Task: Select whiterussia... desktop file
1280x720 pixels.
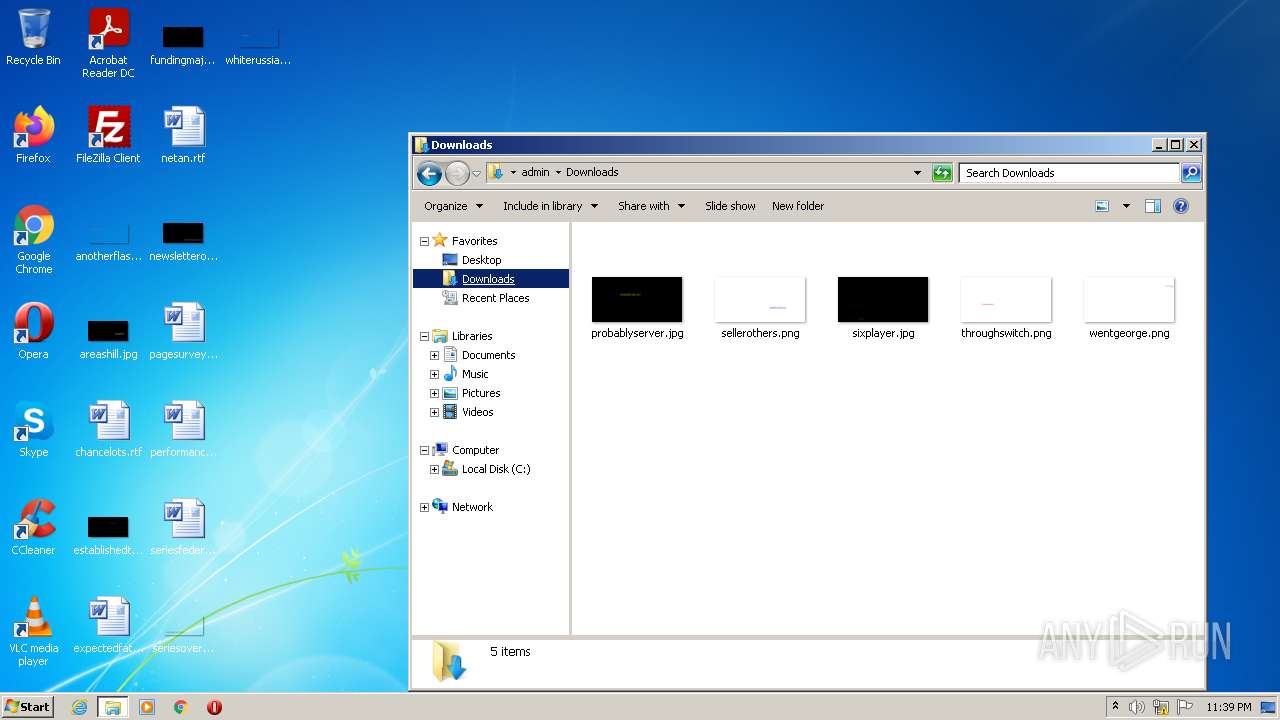Action: pyautogui.click(x=258, y=45)
